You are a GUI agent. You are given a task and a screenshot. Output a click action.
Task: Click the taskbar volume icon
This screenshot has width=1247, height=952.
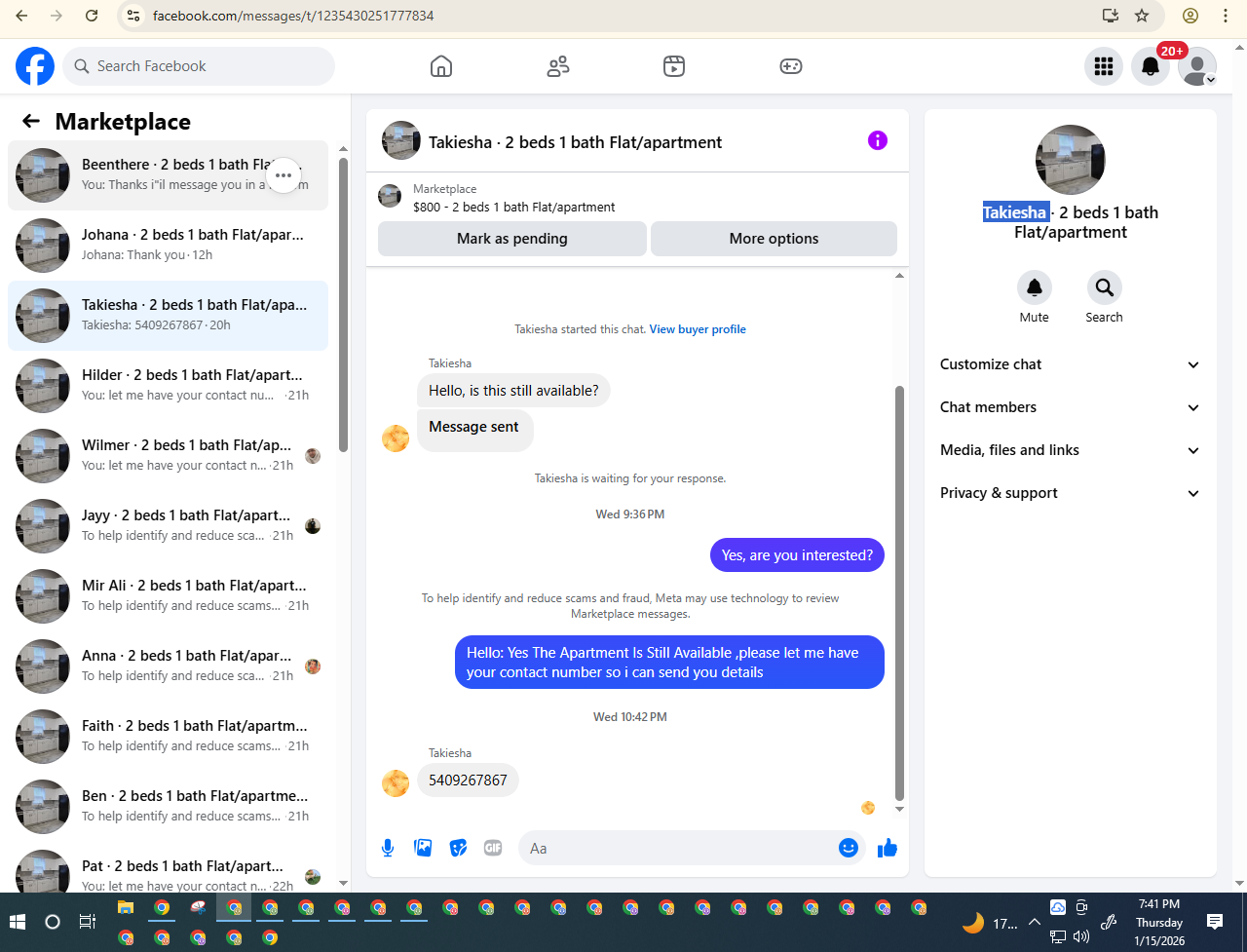[1081, 936]
